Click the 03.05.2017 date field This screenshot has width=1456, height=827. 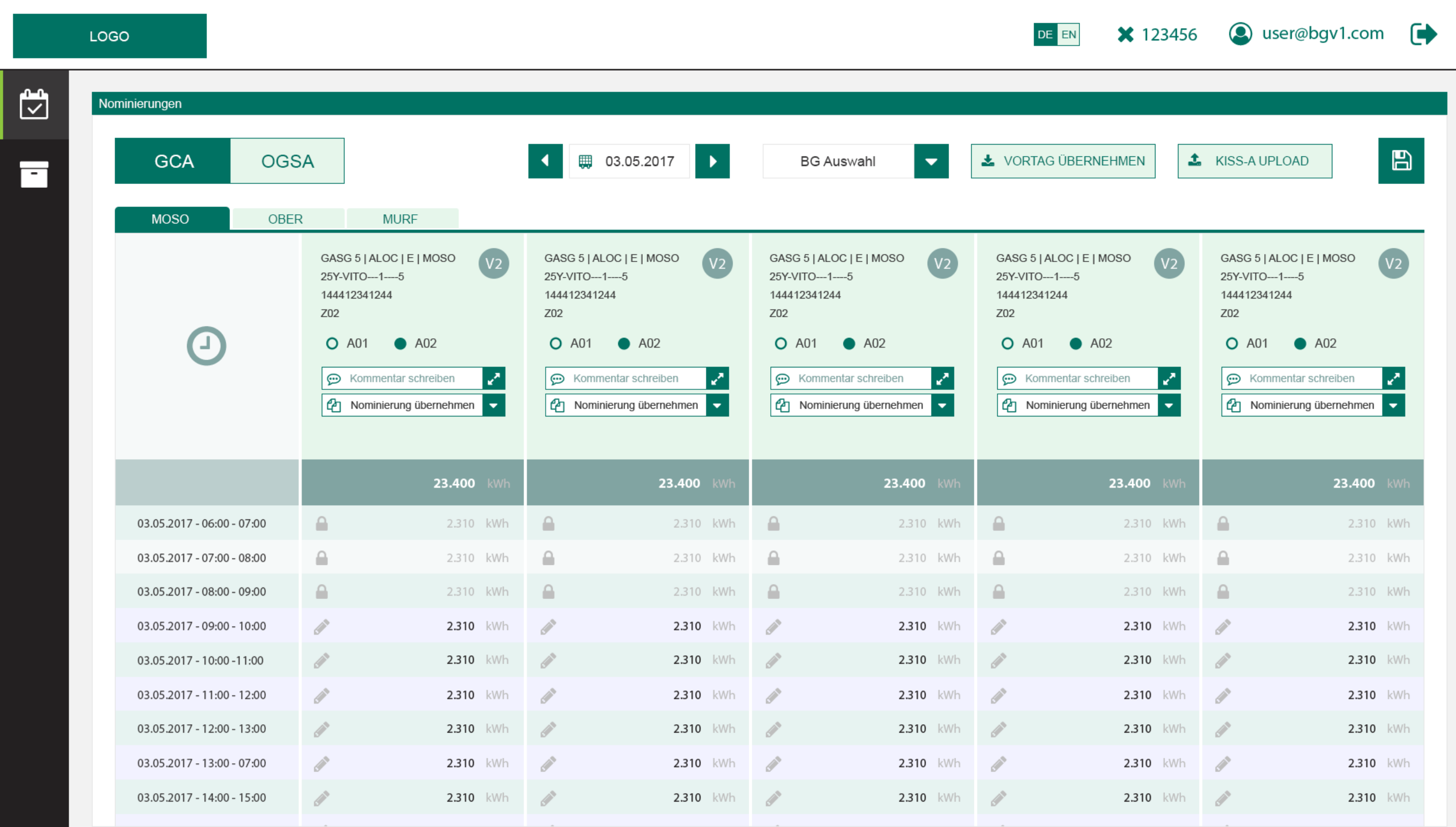[x=629, y=161]
